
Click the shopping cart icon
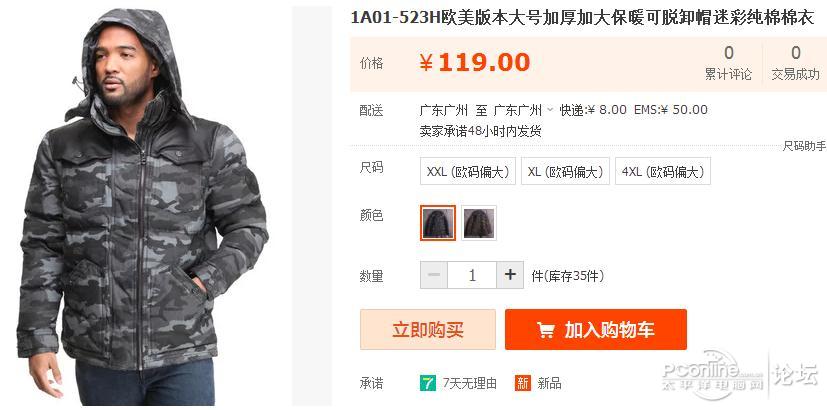coord(546,330)
